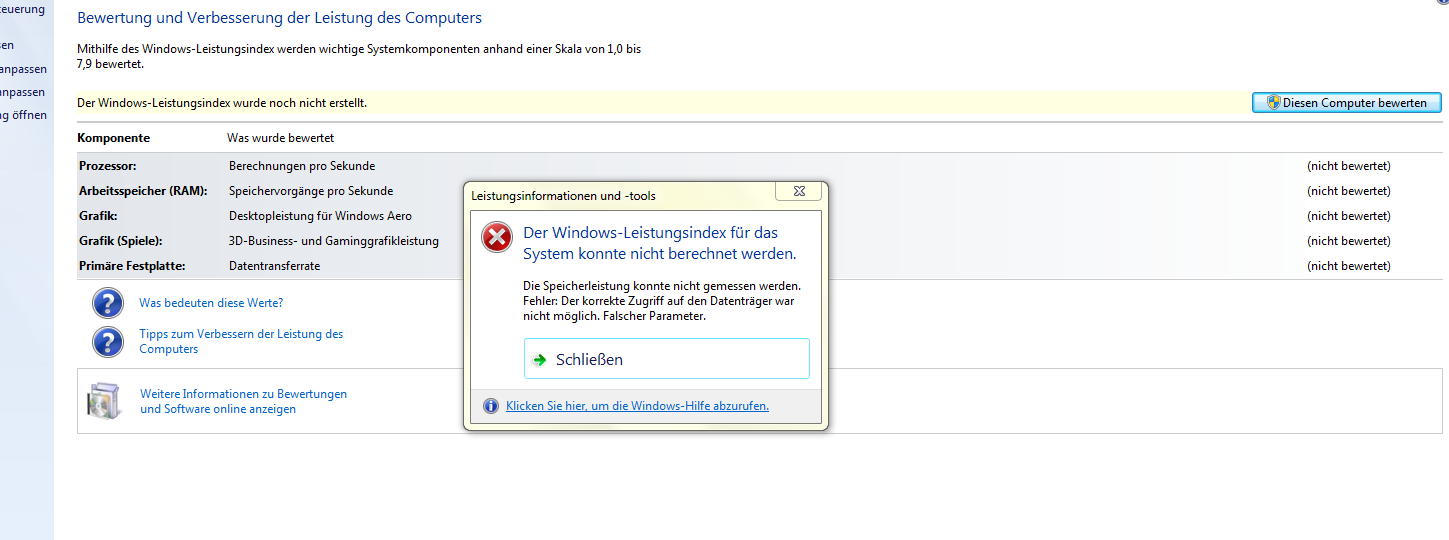
Task: Click question mark icon beside 'Was bedeuten diese Werte?'
Action: 108,303
